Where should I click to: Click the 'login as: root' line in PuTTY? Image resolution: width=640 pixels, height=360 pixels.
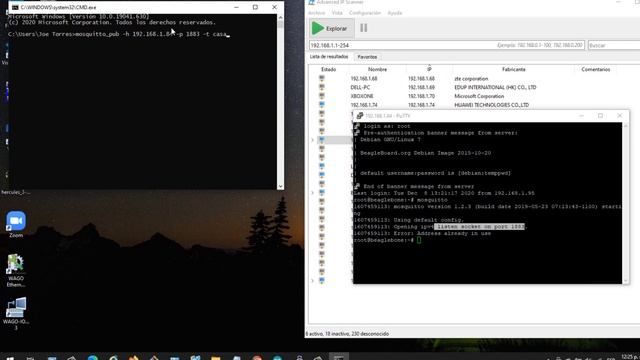pos(387,127)
